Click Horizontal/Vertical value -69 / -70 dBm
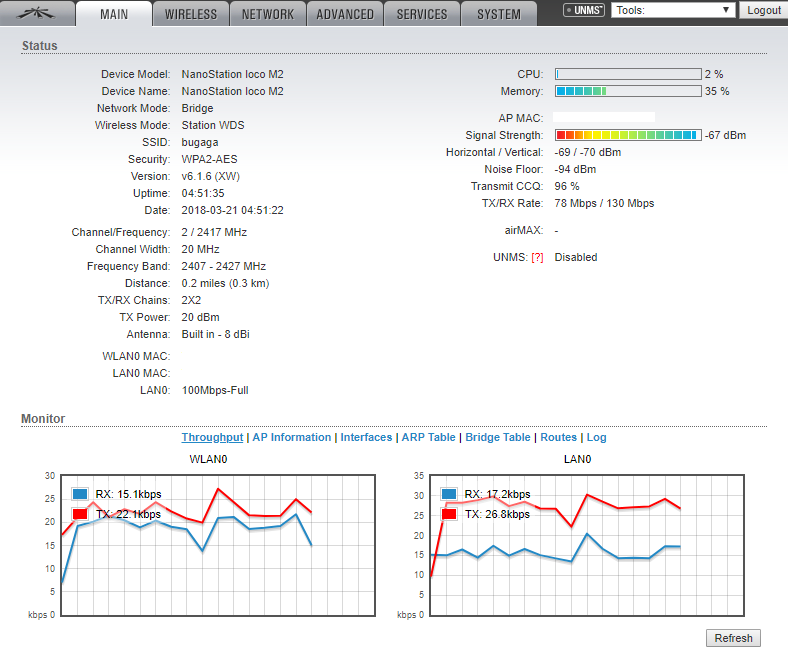This screenshot has height=658, width=788. [x=587, y=152]
